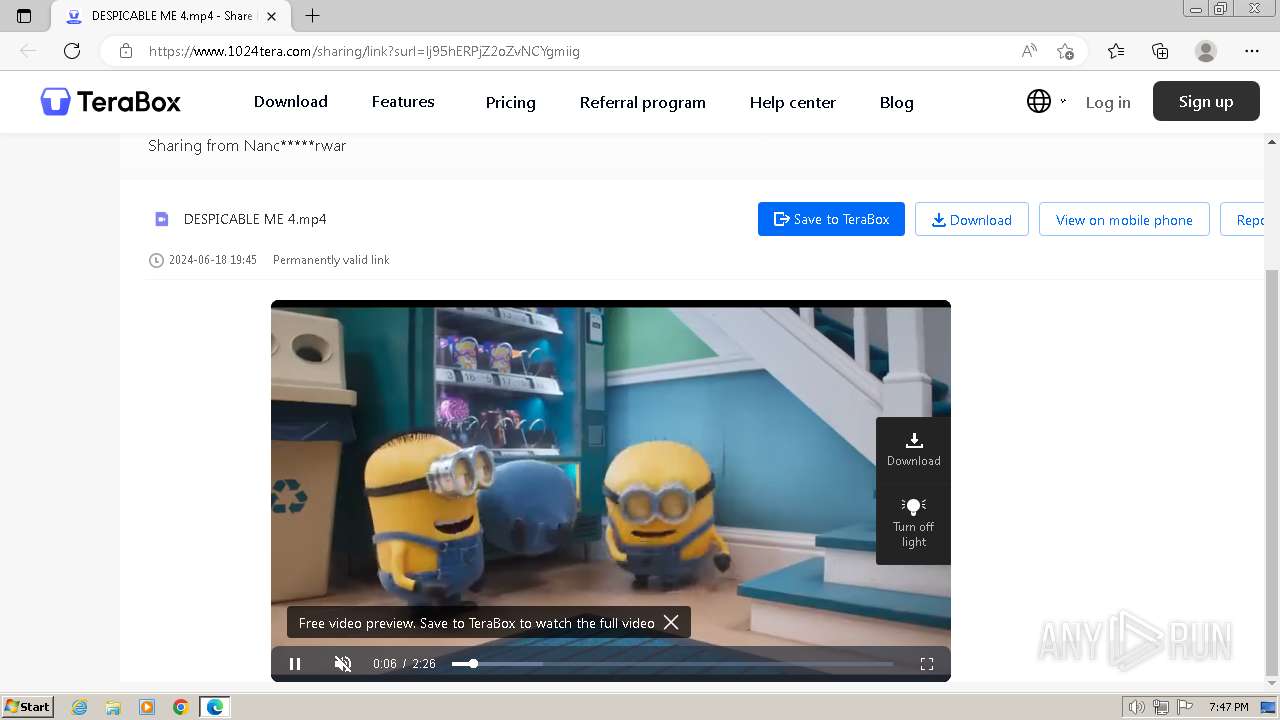Image resolution: width=1280 pixels, height=720 pixels.
Task: Click the system tray network icon
Action: pyautogui.click(x=1161, y=707)
